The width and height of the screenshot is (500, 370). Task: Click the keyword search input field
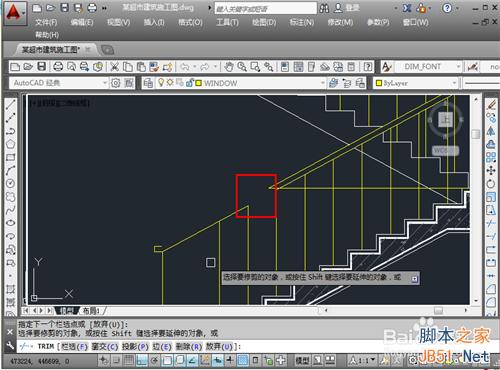(265, 8)
